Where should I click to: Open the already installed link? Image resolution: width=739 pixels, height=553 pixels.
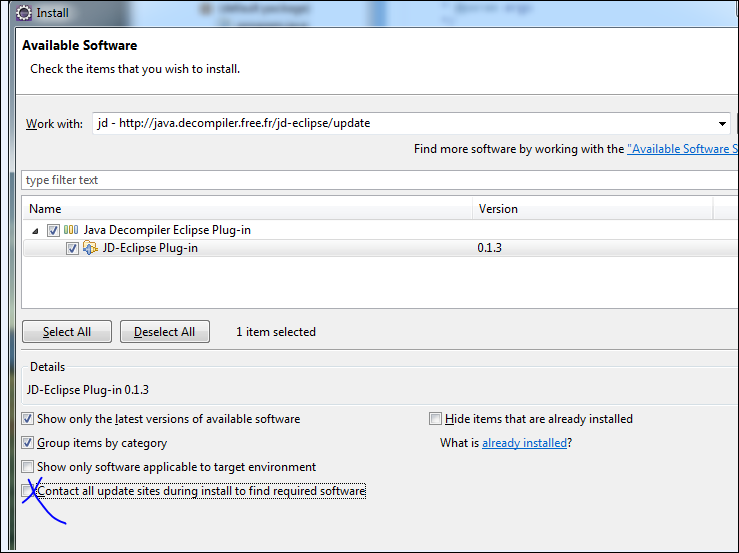click(524, 443)
